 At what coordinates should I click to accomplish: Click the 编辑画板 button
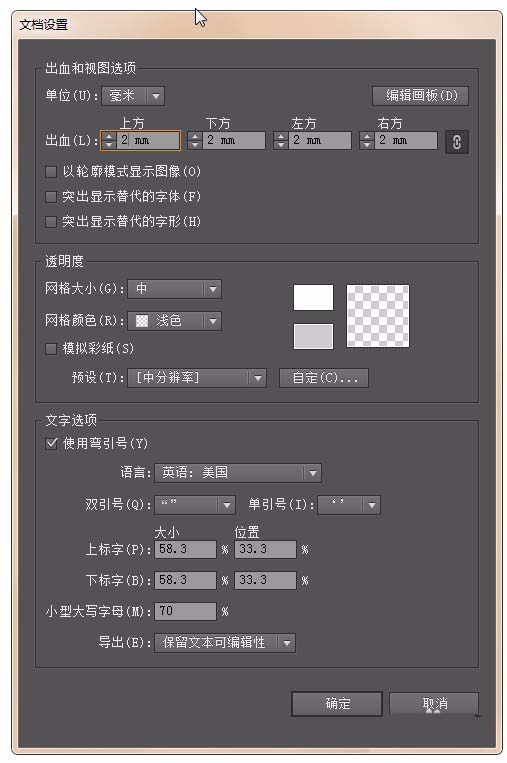pos(420,96)
